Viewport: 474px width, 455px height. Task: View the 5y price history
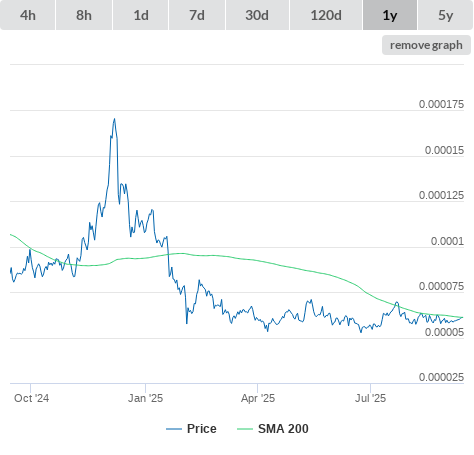[x=446, y=15]
